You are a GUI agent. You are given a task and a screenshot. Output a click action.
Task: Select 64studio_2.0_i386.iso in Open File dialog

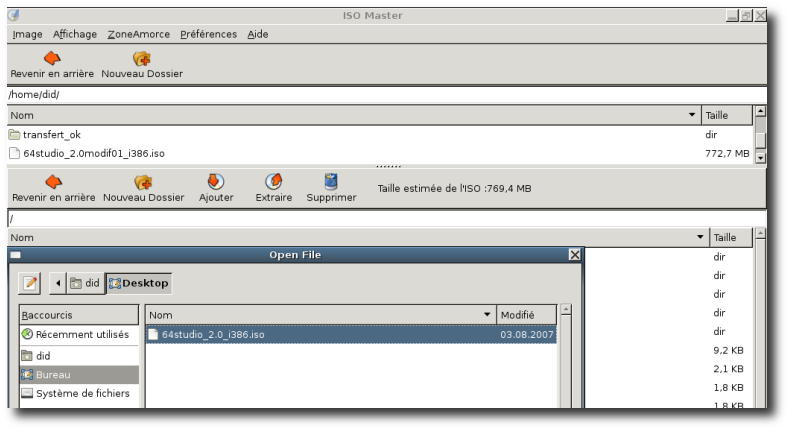point(351,334)
